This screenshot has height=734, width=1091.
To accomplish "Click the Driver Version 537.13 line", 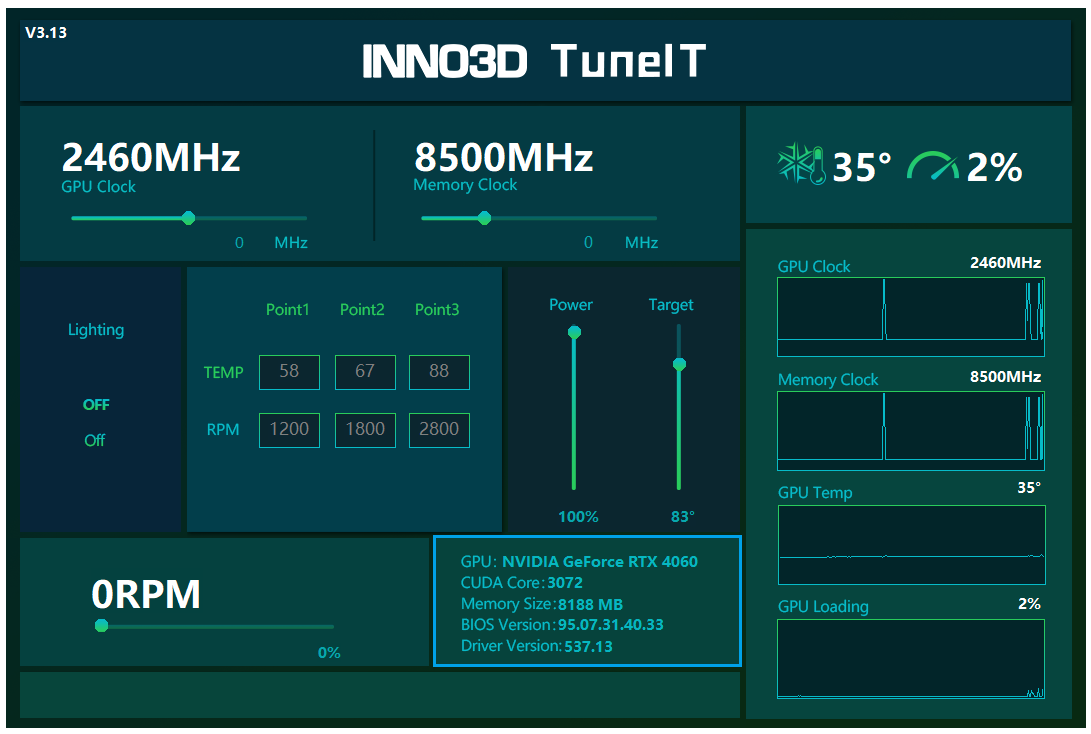I will [536, 646].
